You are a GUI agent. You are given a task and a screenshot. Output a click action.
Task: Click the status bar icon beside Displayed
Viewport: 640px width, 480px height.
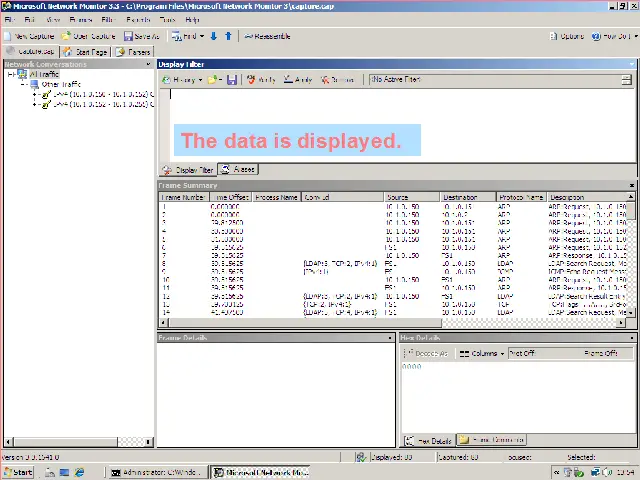click(x=360, y=457)
